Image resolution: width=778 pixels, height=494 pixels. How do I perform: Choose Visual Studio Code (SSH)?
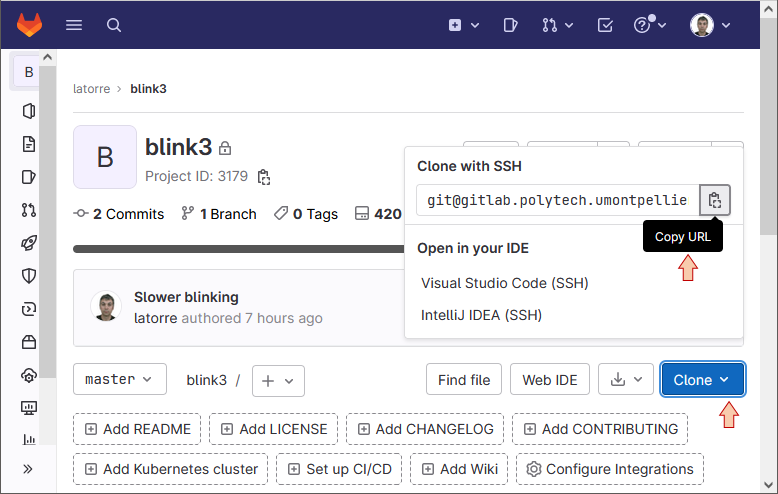click(x=505, y=283)
